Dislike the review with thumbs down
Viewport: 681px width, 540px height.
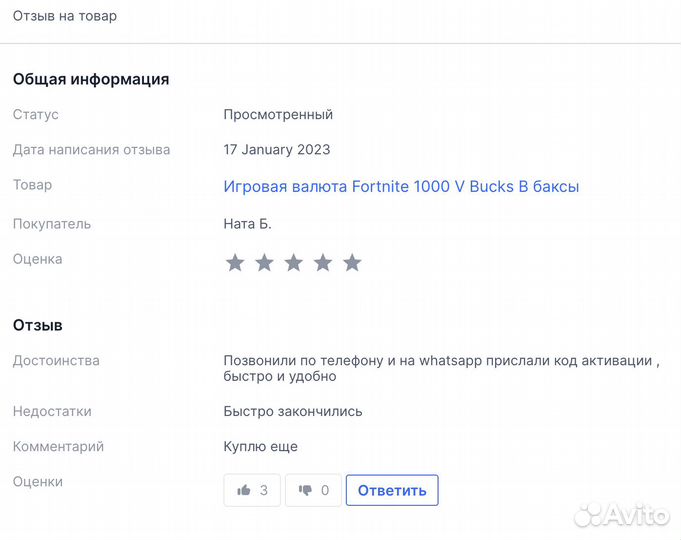pos(313,490)
